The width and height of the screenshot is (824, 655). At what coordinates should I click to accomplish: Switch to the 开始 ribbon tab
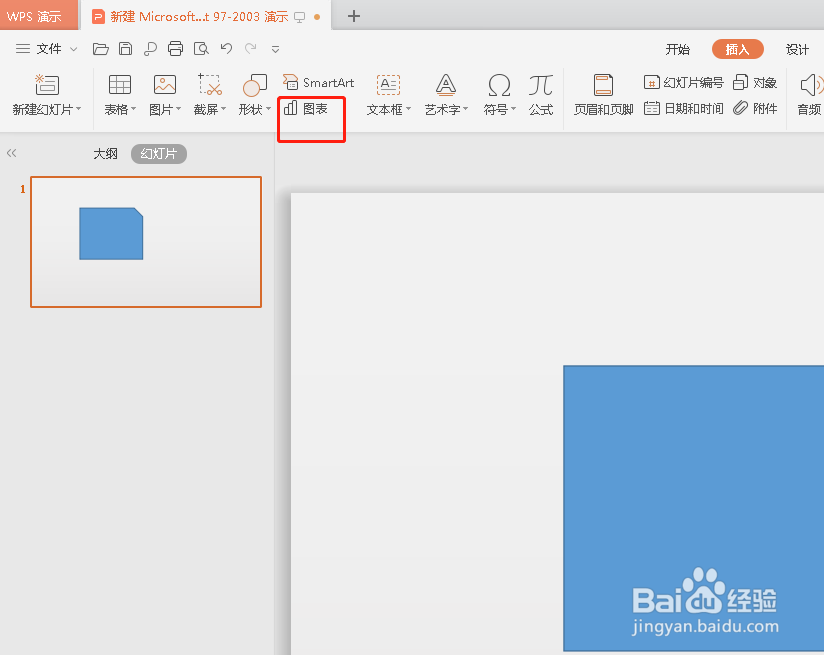tap(677, 49)
